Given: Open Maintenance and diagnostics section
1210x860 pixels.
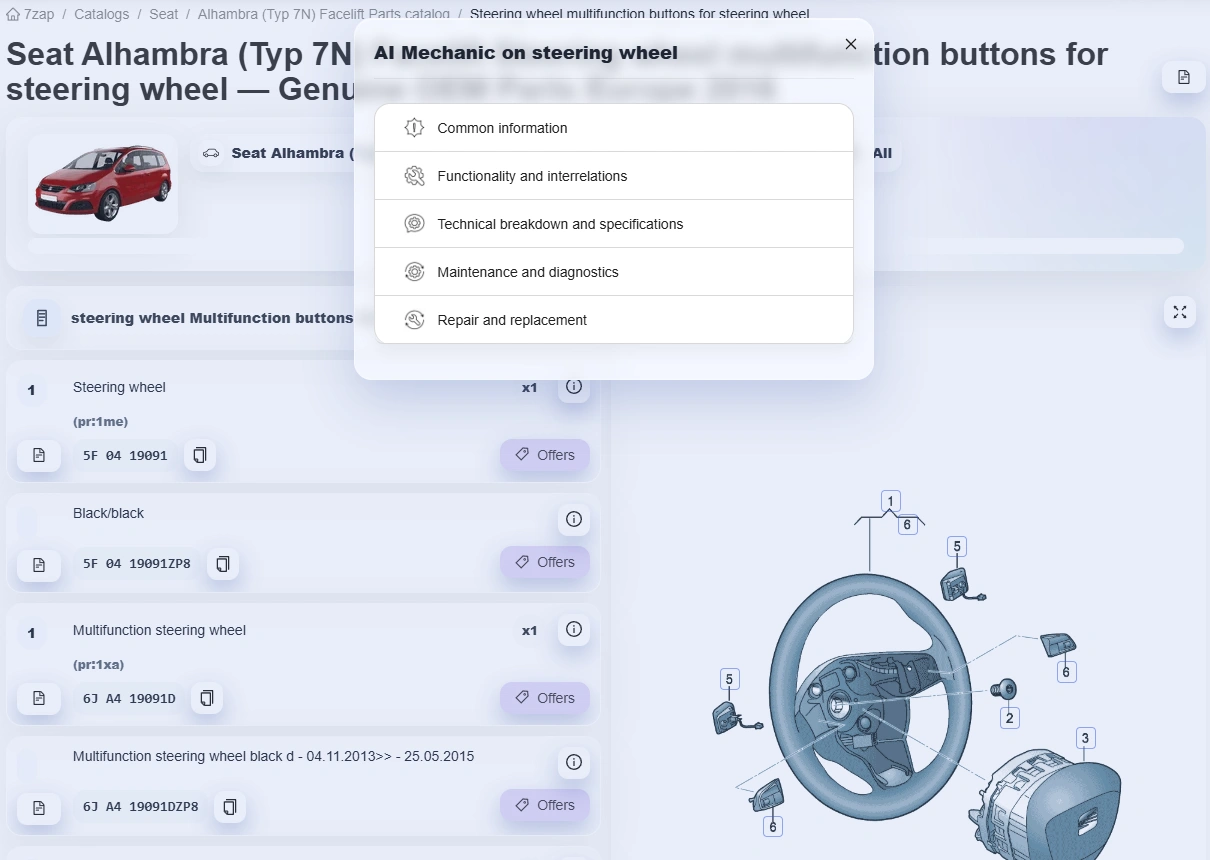Looking at the screenshot, I should 614,272.
